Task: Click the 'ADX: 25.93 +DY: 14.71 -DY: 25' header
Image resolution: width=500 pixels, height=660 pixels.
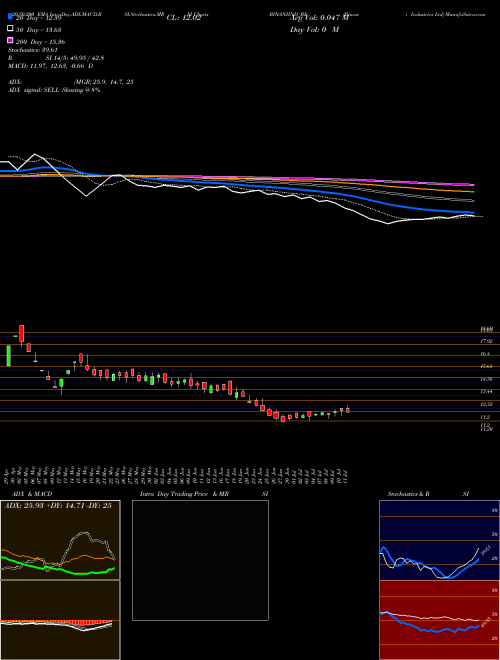Action: [x=58, y=506]
